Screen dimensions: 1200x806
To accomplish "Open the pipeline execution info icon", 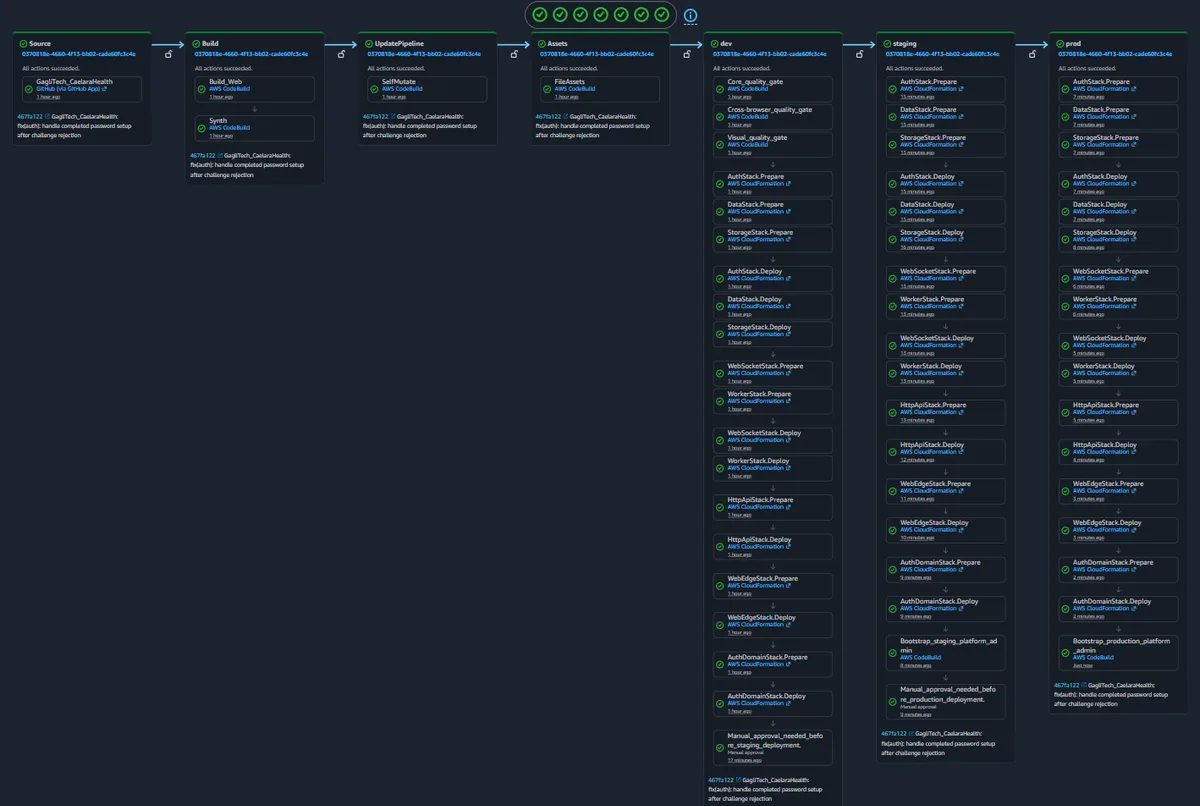I will tap(691, 15).
